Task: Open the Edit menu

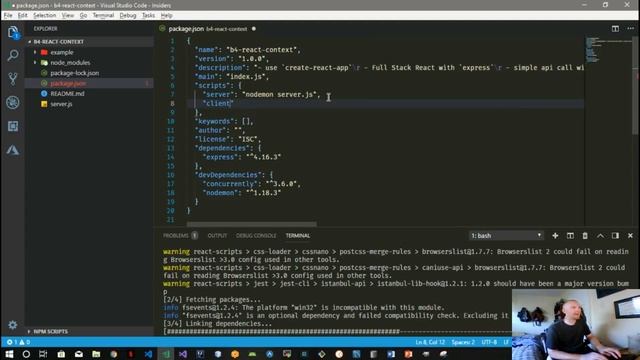Action: 22,16
